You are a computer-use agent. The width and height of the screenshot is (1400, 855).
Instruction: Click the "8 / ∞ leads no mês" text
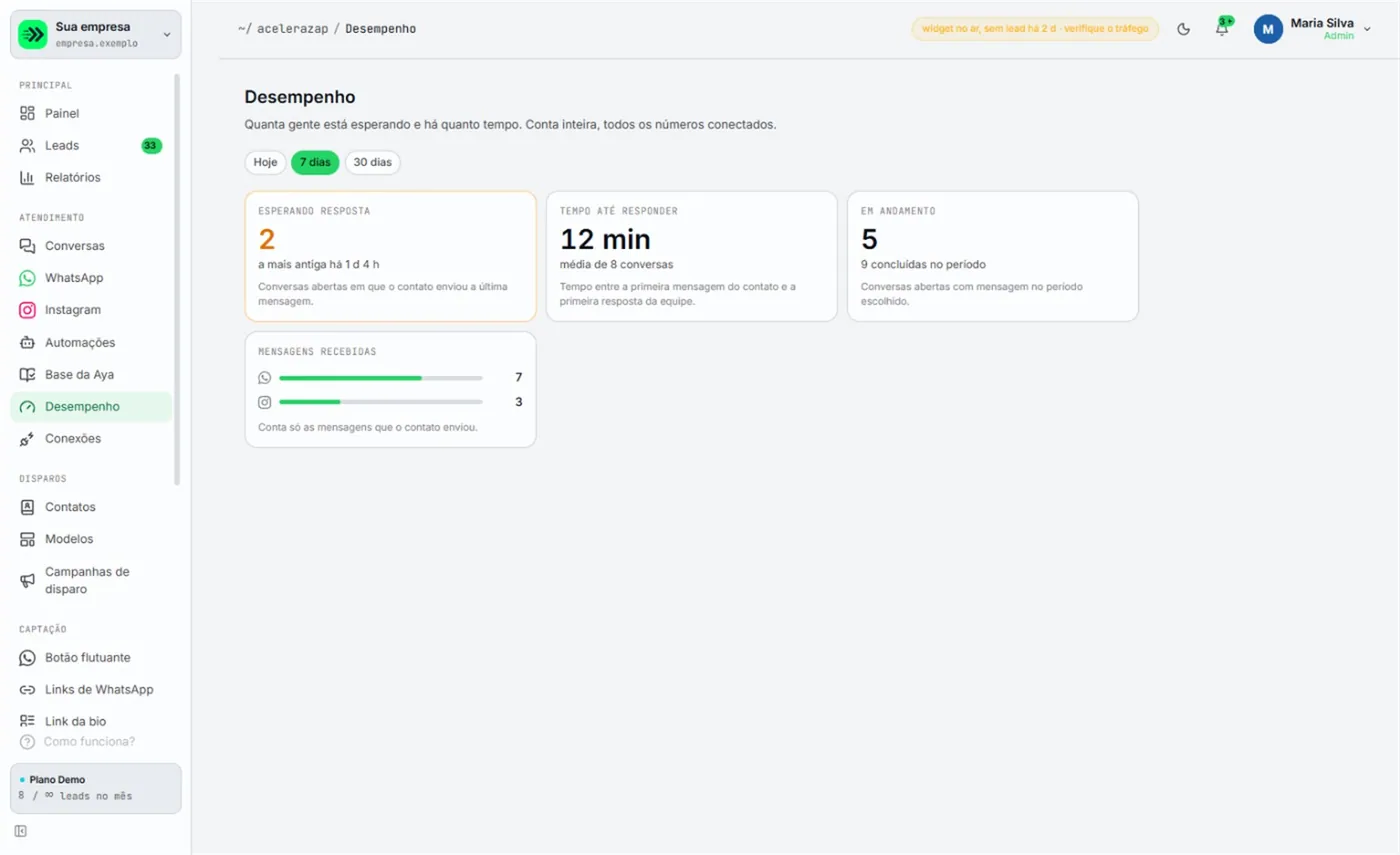[x=75, y=796]
